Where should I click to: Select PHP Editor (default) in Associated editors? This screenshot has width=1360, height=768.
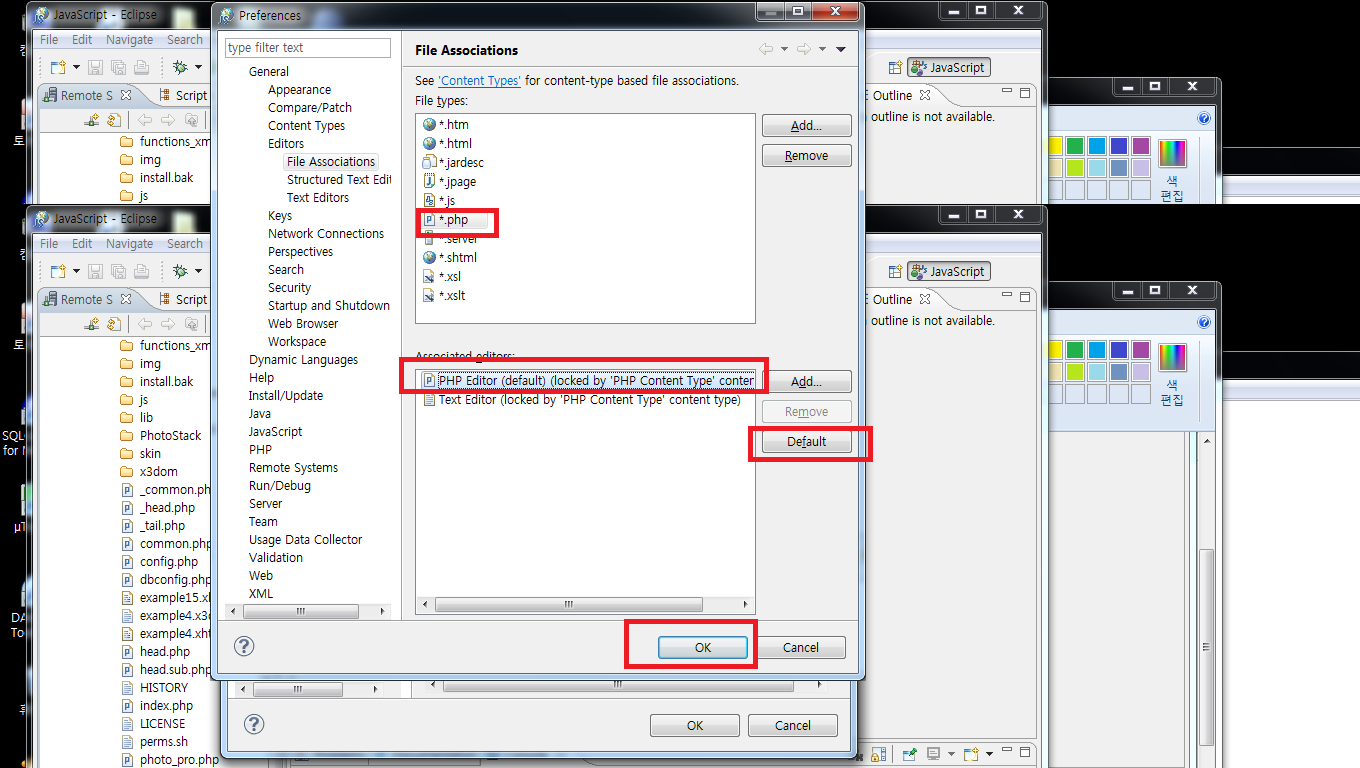click(x=588, y=381)
